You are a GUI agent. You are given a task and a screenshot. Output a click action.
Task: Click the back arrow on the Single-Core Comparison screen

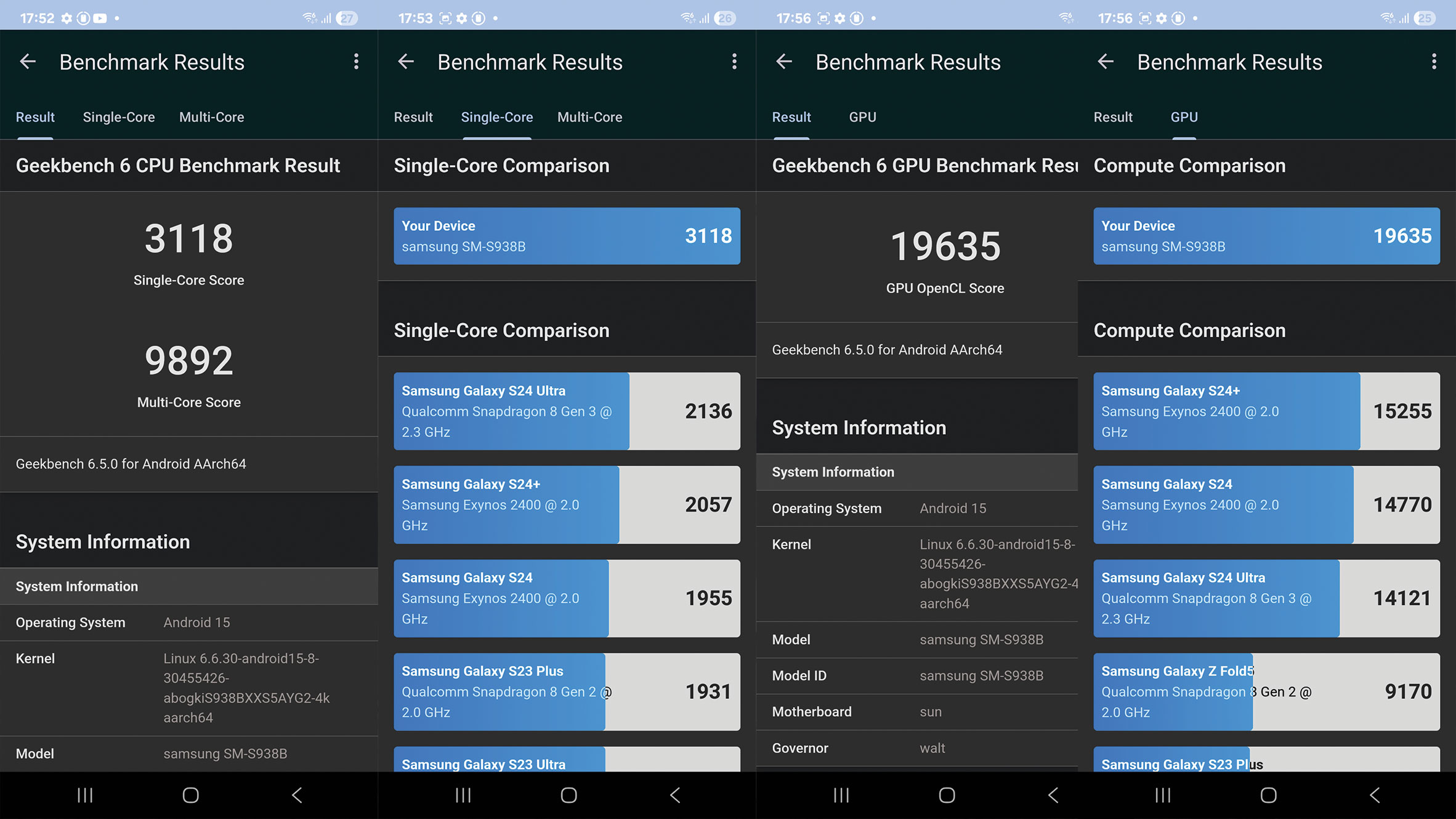[405, 62]
